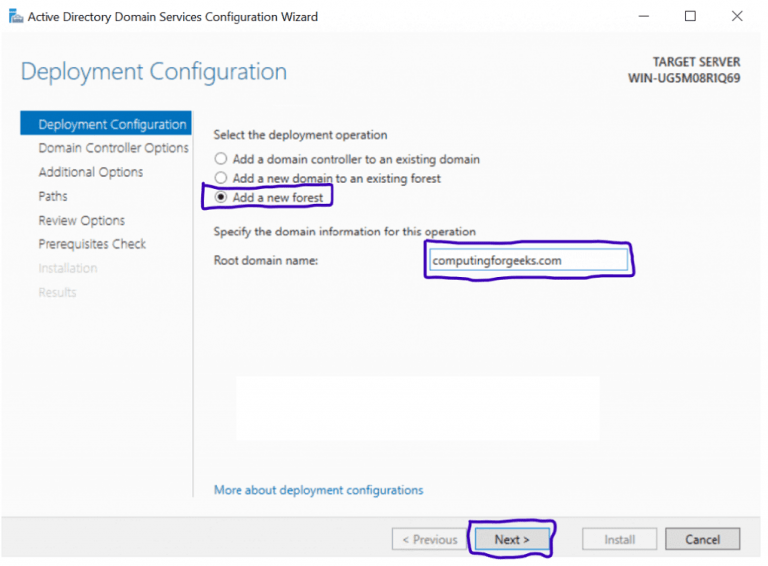Image resolution: width=768 pixels, height=566 pixels.
Task: Open the Paths step
Action: (x=53, y=196)
